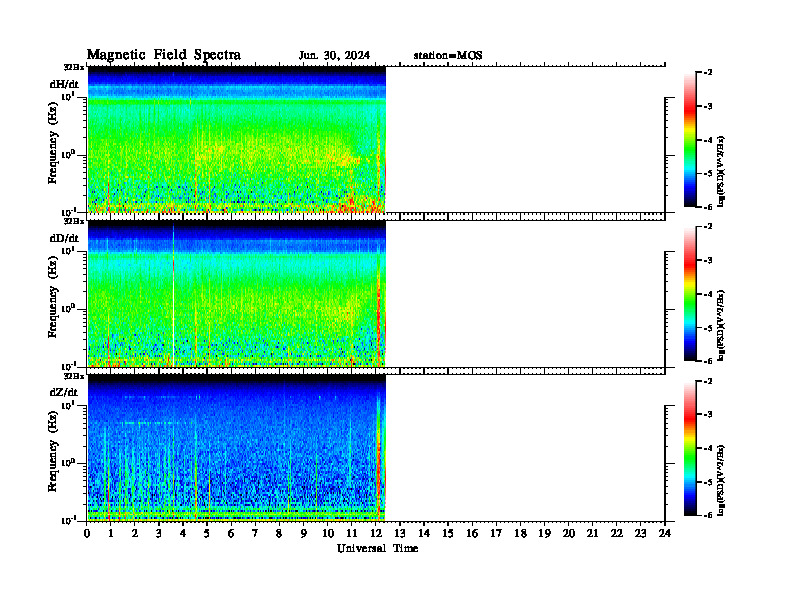The width and height of the screenshot is (792, 612).
Task: Click hour '11' on the Universal Time axis
Action: coord(352,534)
